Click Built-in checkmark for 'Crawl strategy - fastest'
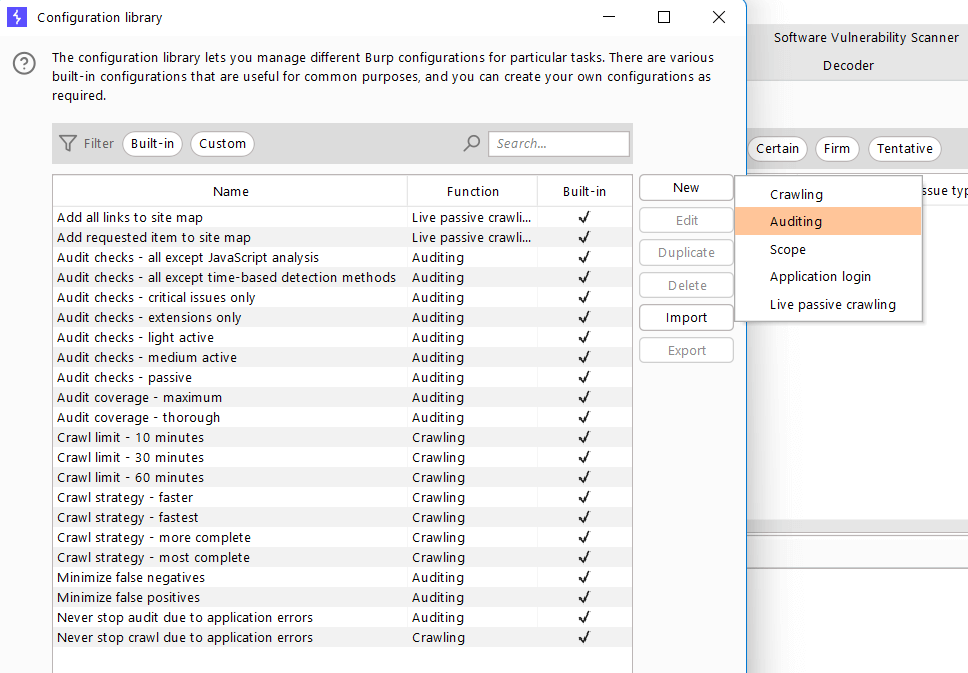968x673 pixels. (584, 517)
